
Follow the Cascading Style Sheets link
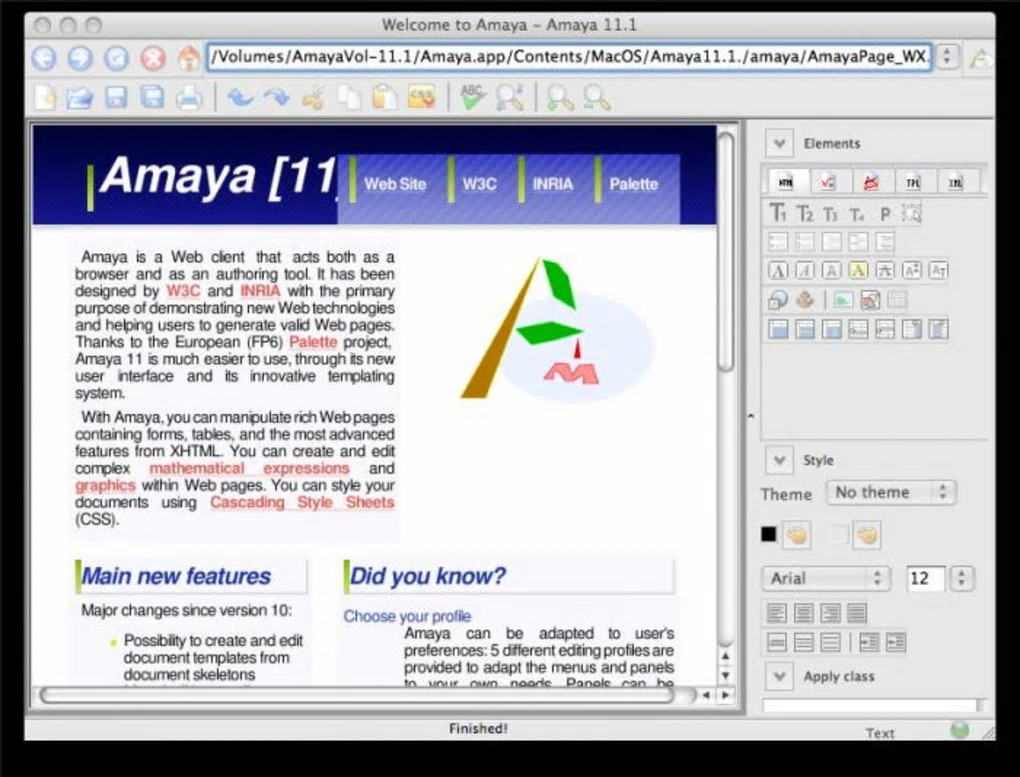coord(302,502)
